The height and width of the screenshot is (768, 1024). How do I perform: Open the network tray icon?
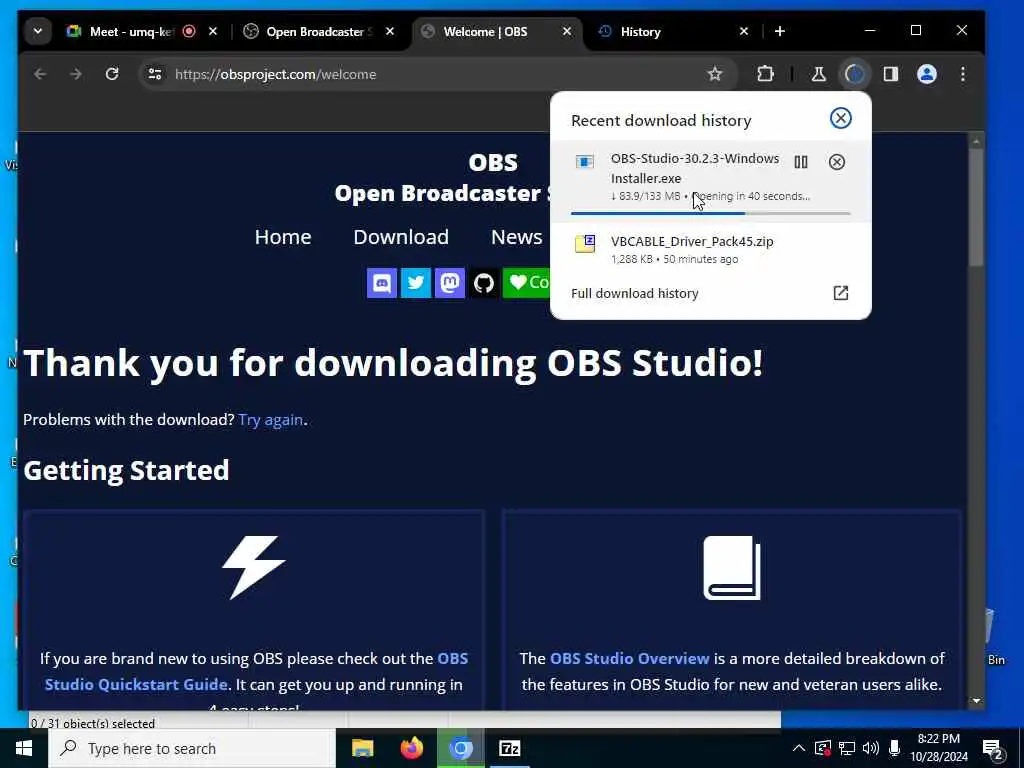847,748
